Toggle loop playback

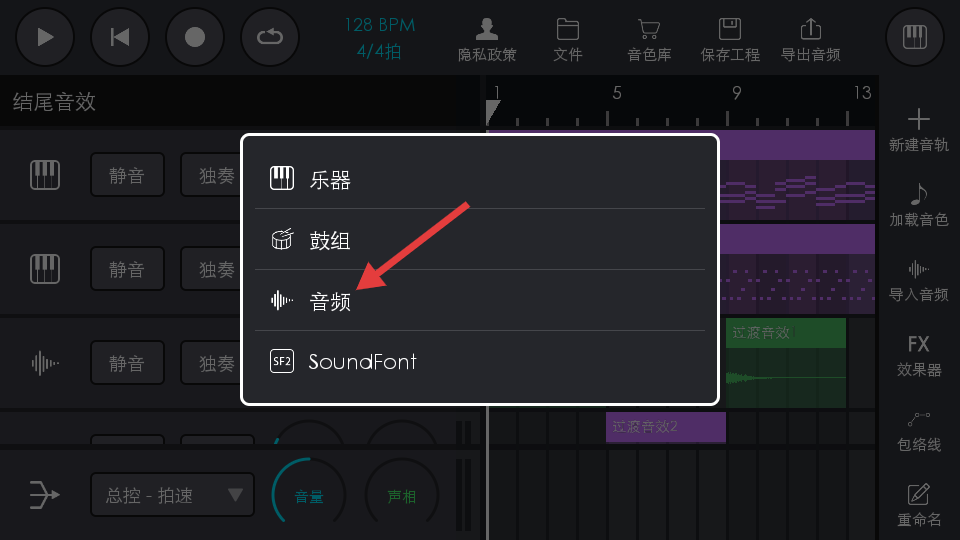270,37
